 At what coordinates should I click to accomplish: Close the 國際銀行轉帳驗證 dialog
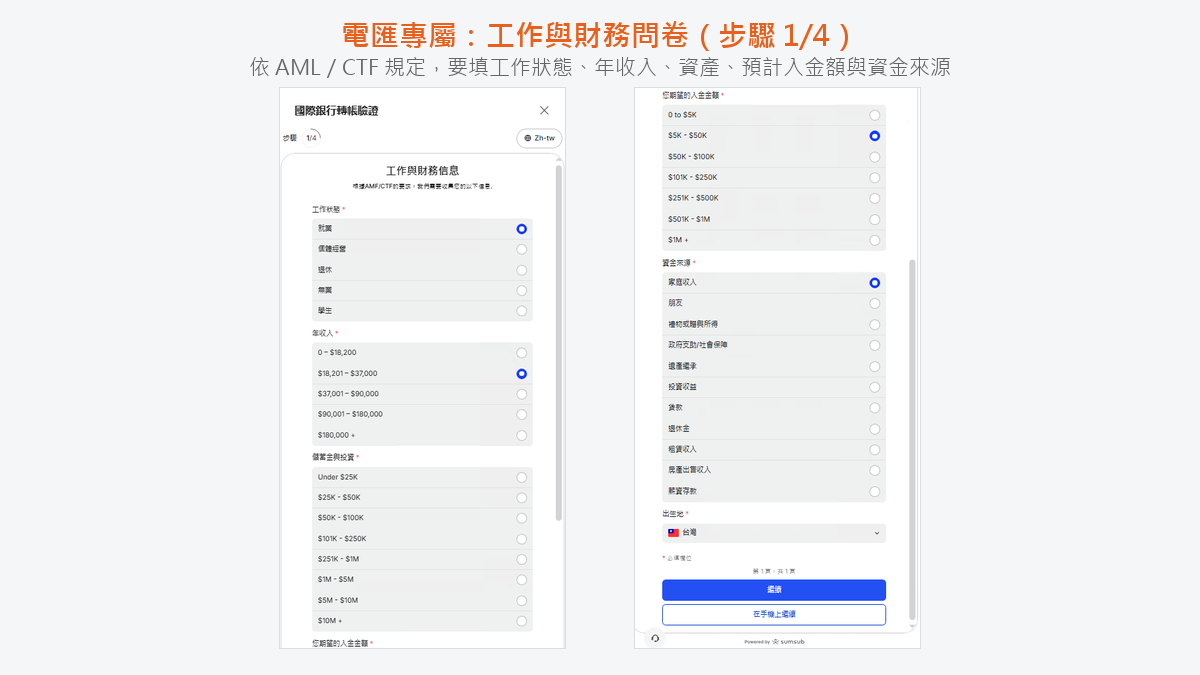[544, 110]
